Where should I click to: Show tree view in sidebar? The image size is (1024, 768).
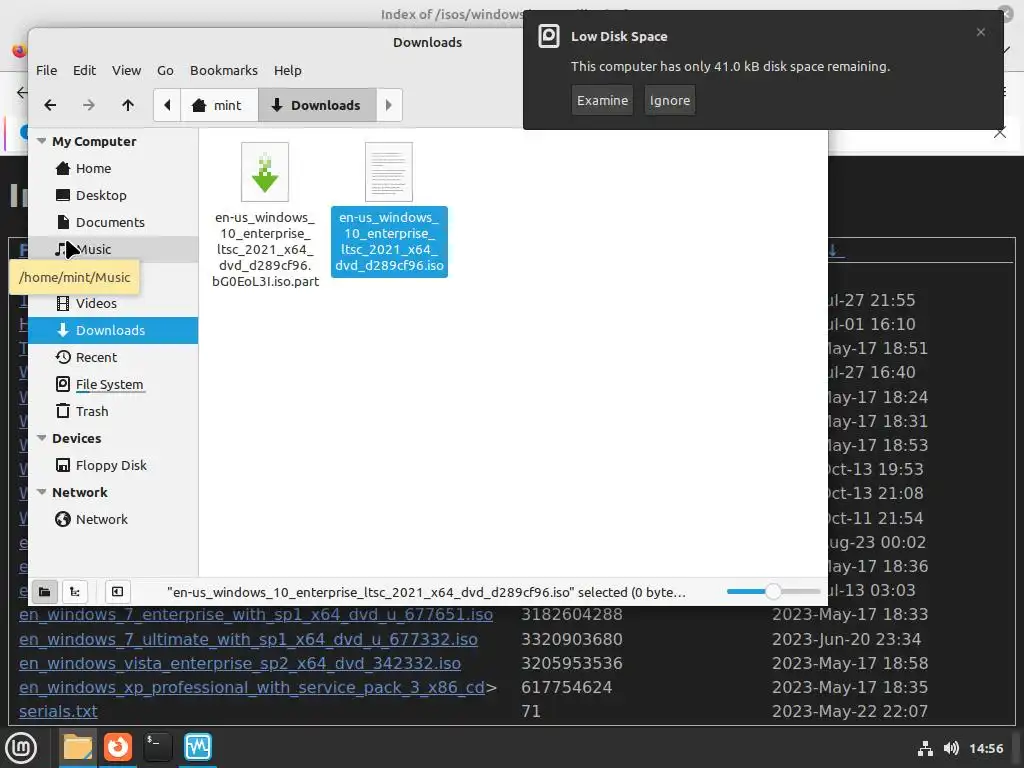(x=75, y=592)
